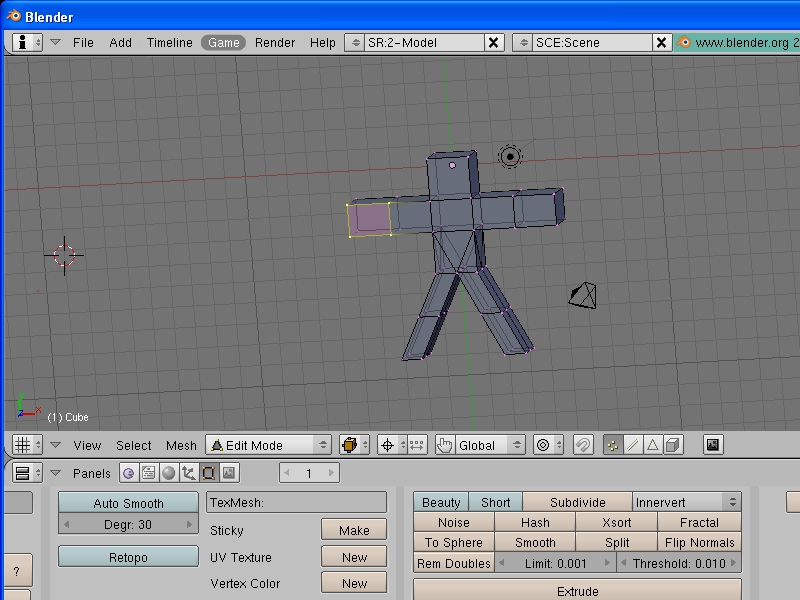Image resolution: width=800 pixels, height=600 pixels.
Task: Toggle move object centers only button
Action: tap(417, 445)
